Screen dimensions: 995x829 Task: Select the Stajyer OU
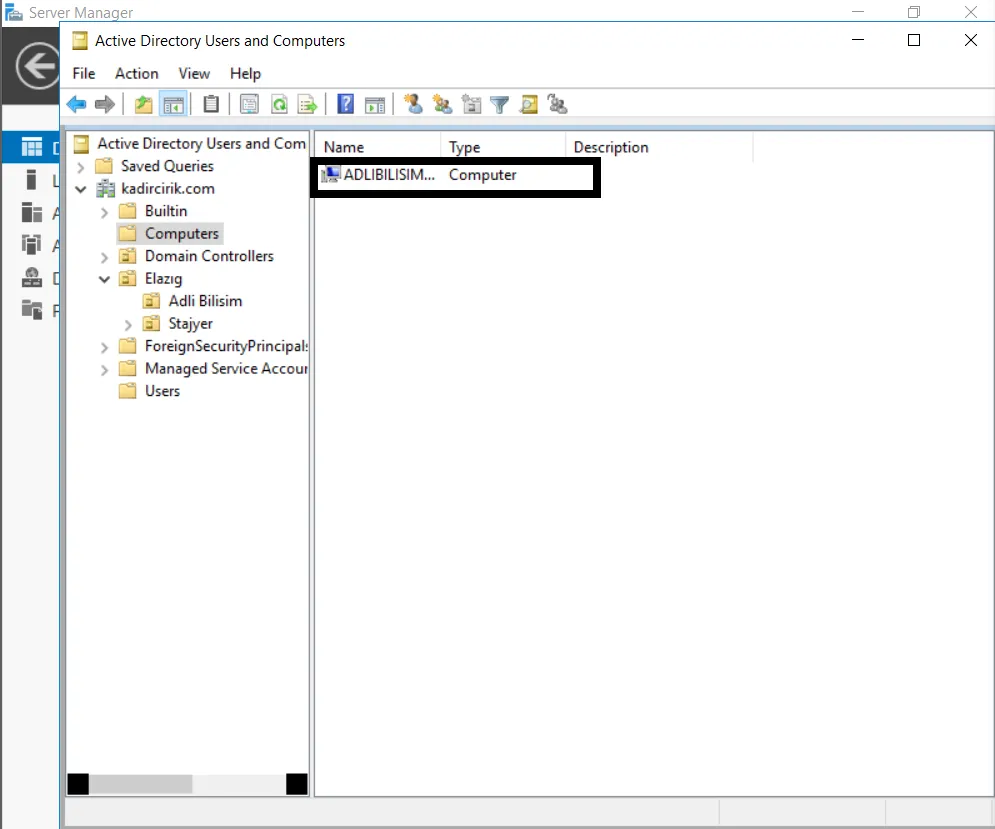click(x=190, y=324)
